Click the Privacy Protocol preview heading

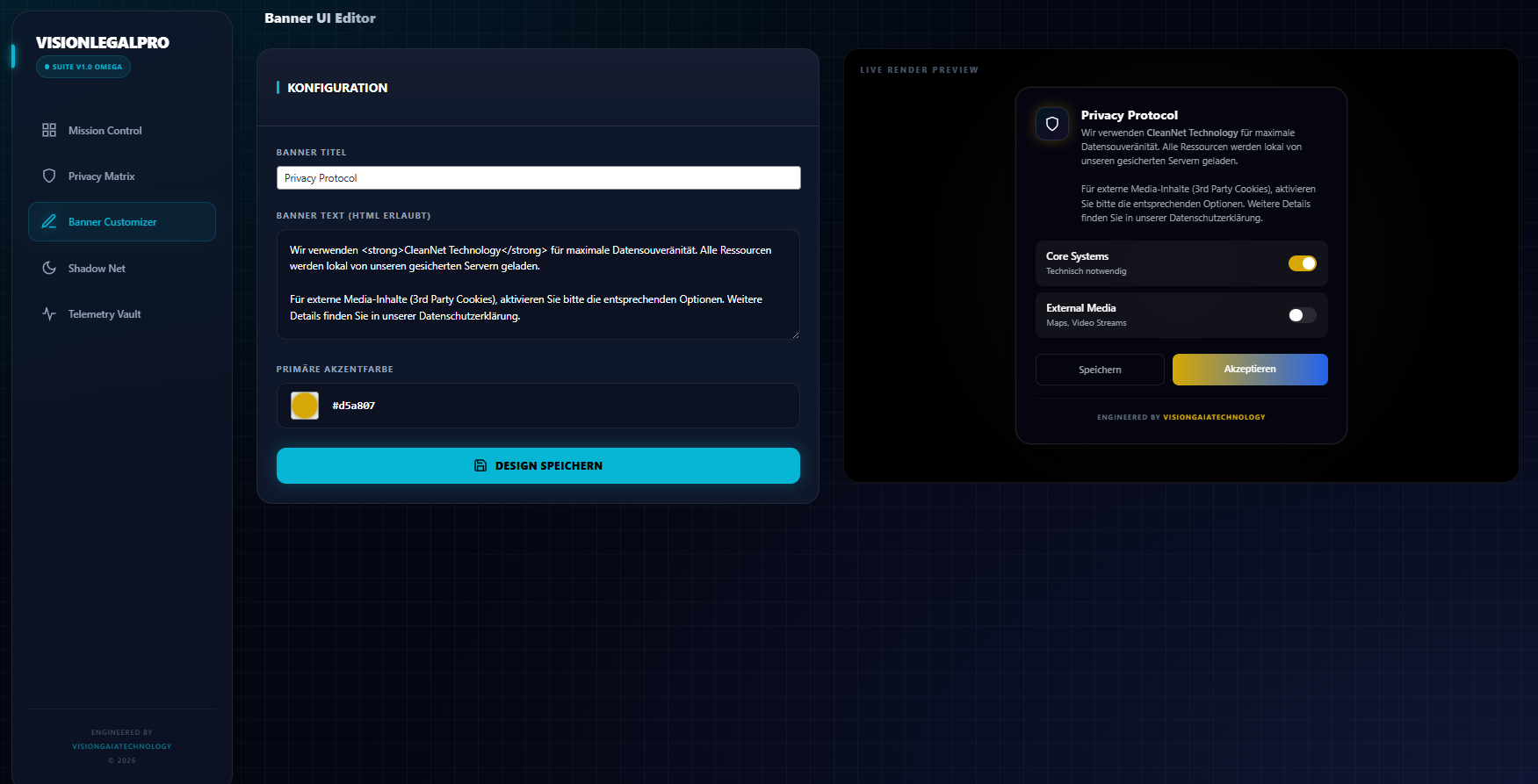pyautogui.click(x=1130, y=115)
